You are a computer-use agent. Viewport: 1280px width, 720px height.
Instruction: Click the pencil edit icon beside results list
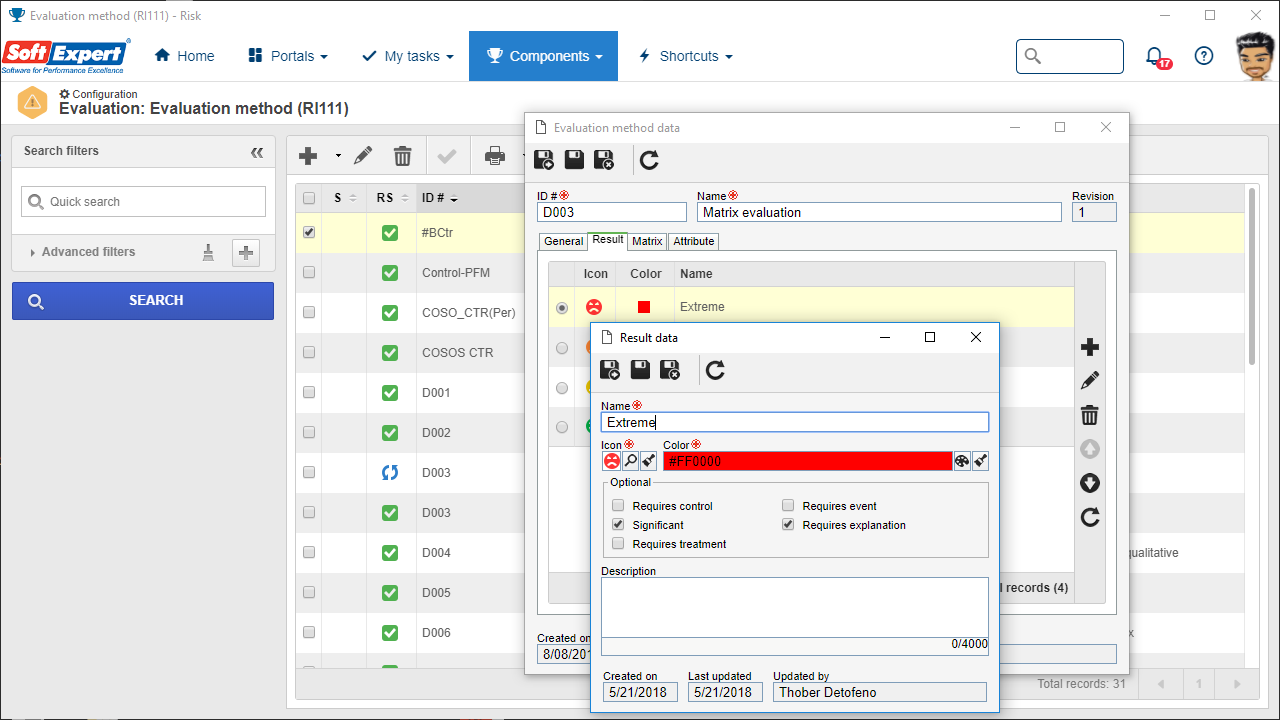point(1090,381)
